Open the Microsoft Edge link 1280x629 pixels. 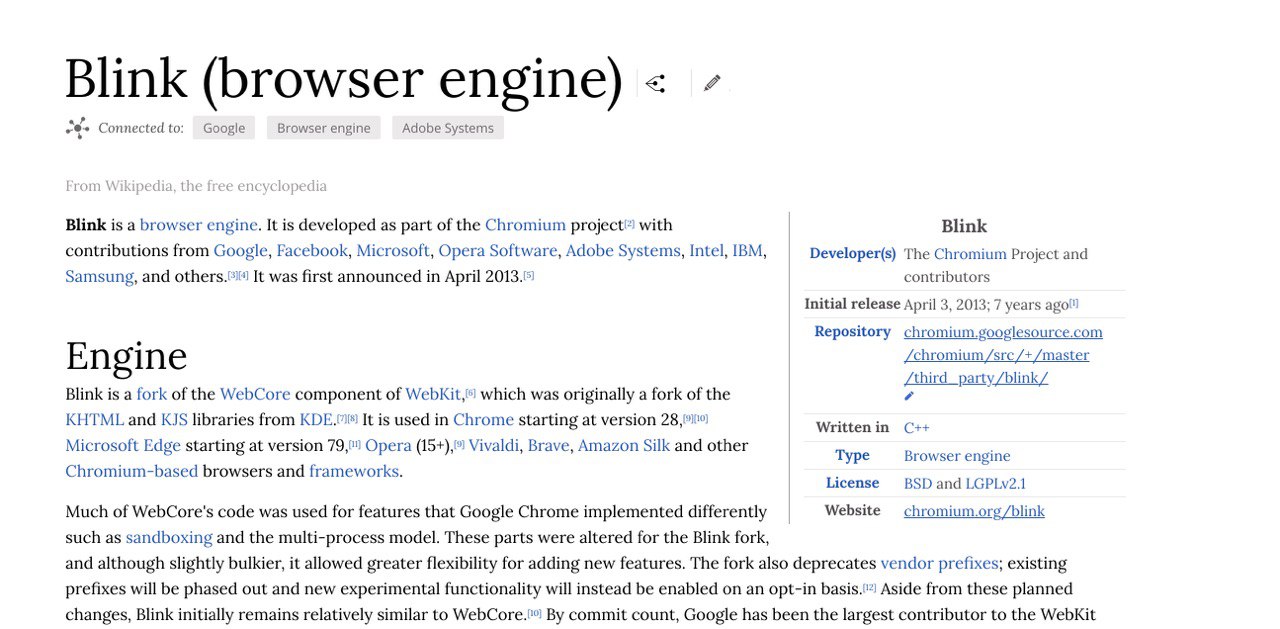(x=123, y=446)
